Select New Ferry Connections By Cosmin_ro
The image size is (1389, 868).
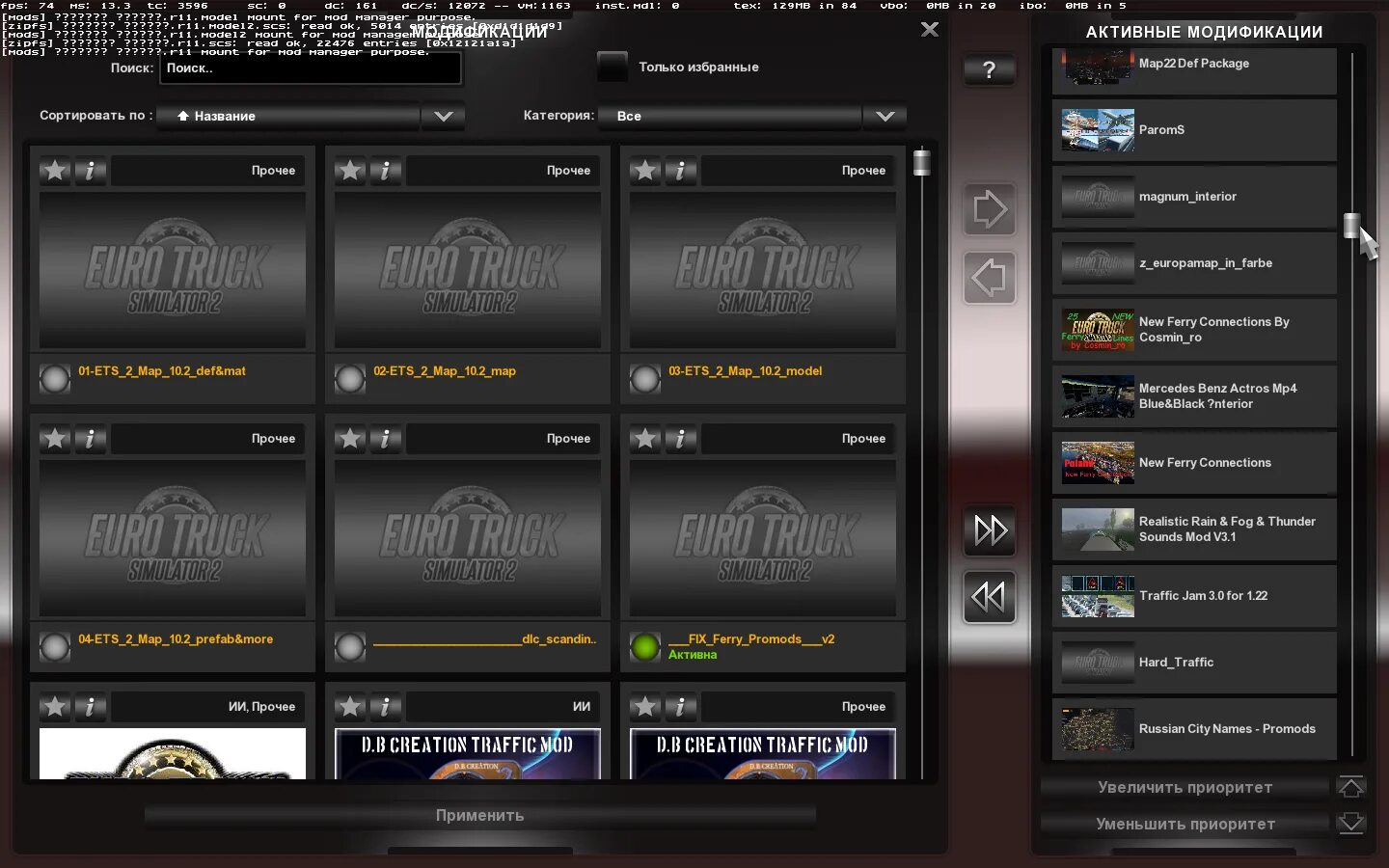(1194, 330)
